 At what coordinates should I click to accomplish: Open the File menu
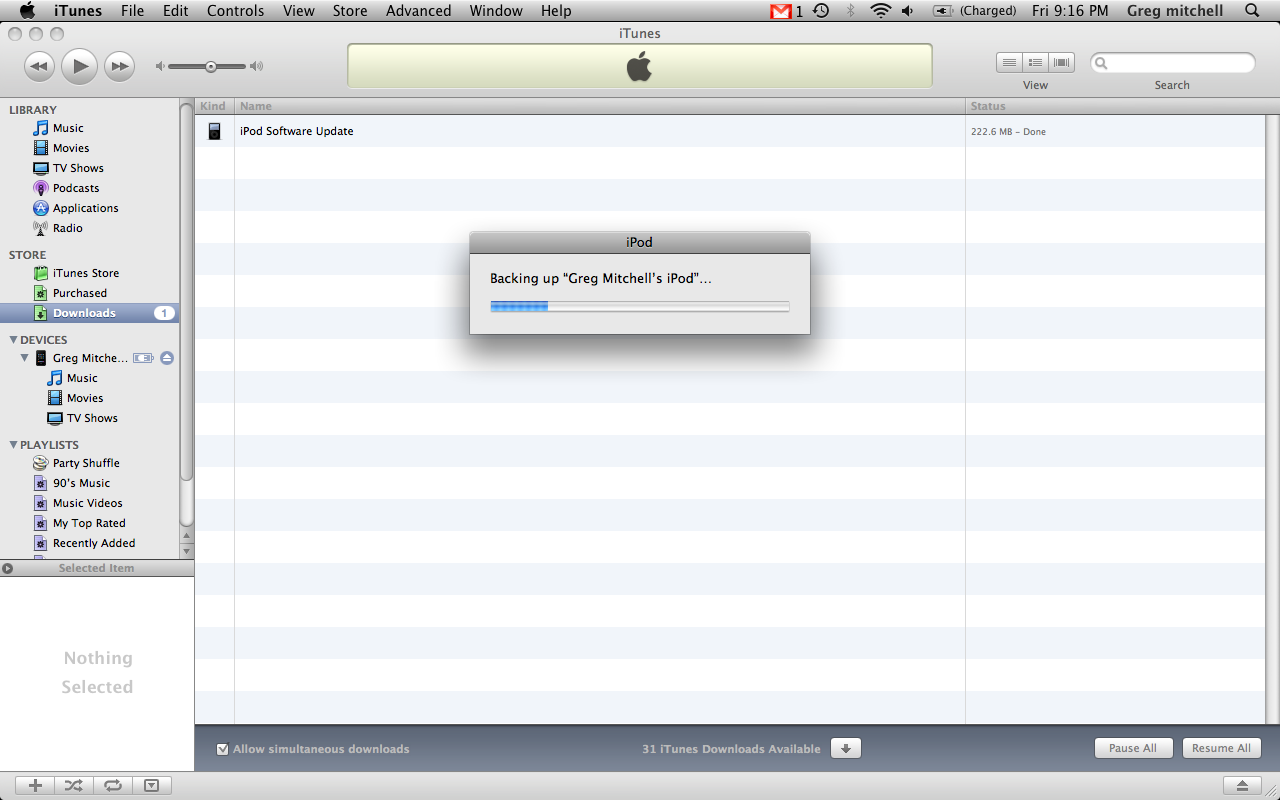click(132, 11)
